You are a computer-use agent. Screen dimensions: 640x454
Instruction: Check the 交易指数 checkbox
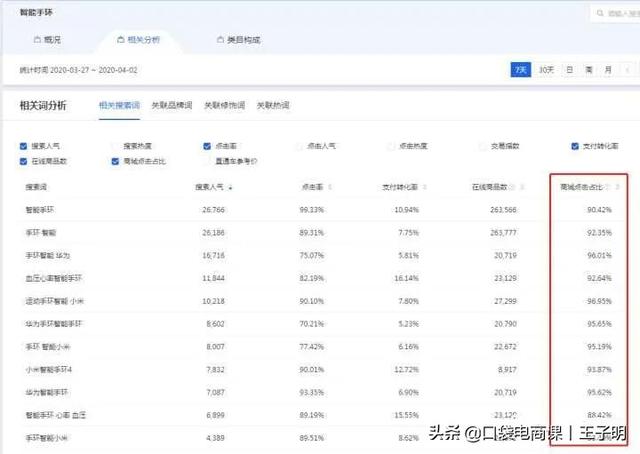483,146
